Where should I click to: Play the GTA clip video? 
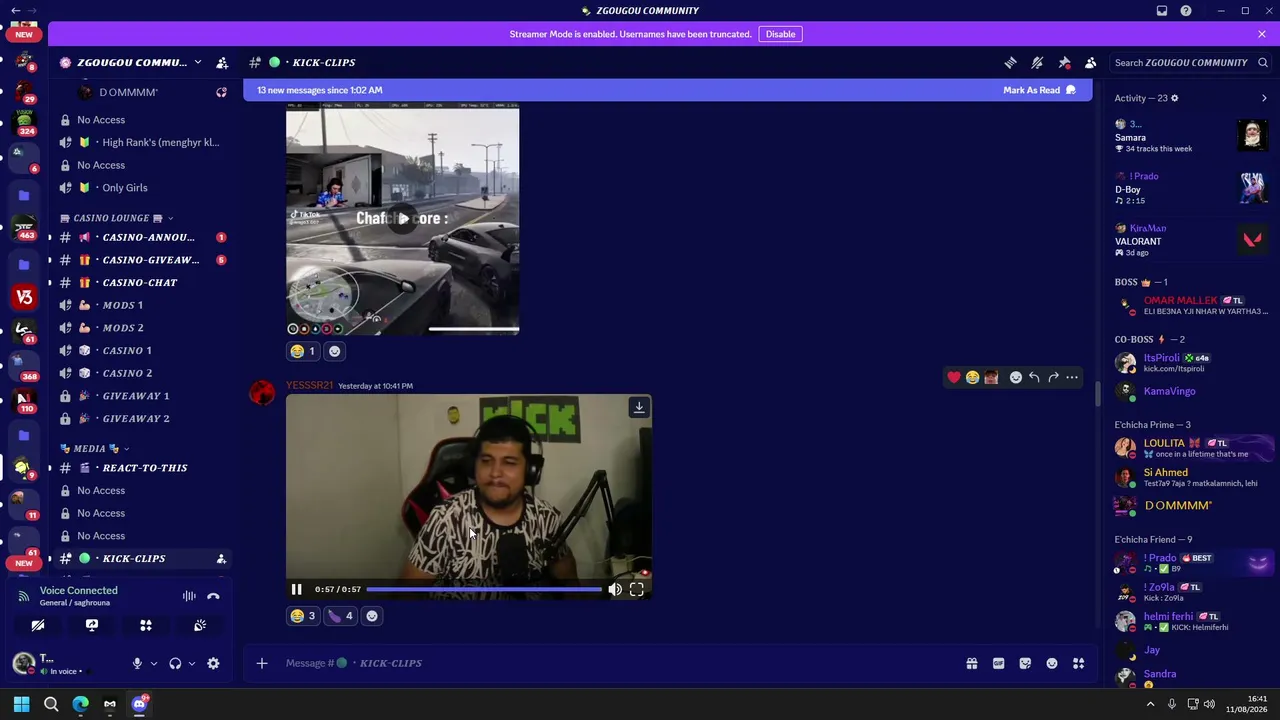click(402, 219)
